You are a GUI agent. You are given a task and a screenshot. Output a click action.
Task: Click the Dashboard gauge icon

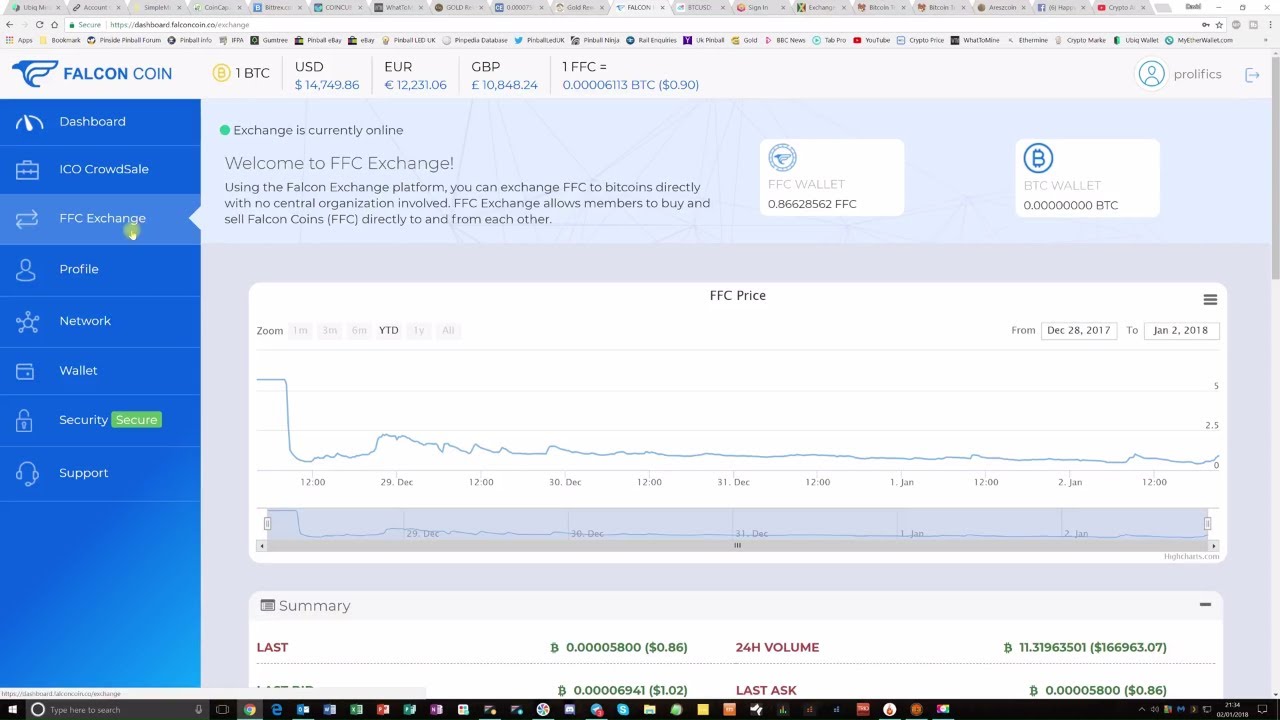28,122
